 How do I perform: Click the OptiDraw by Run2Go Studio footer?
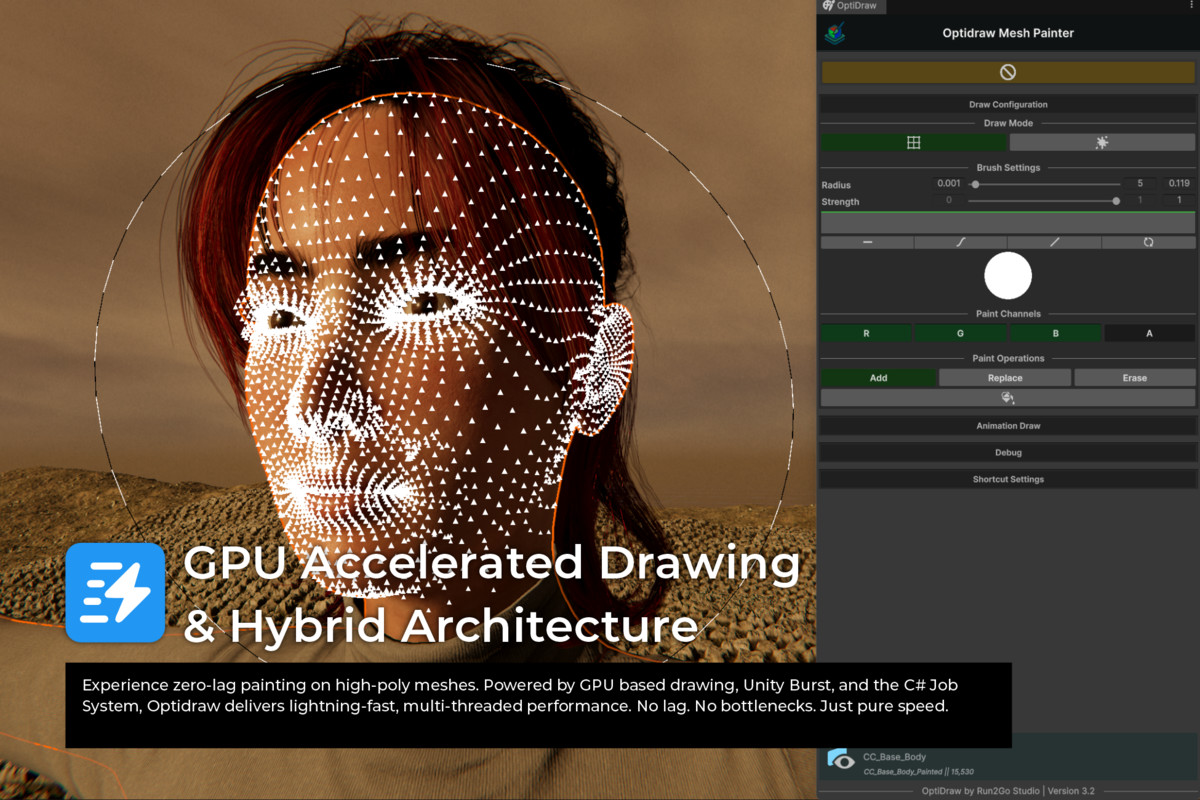[x=1008, y=791]
